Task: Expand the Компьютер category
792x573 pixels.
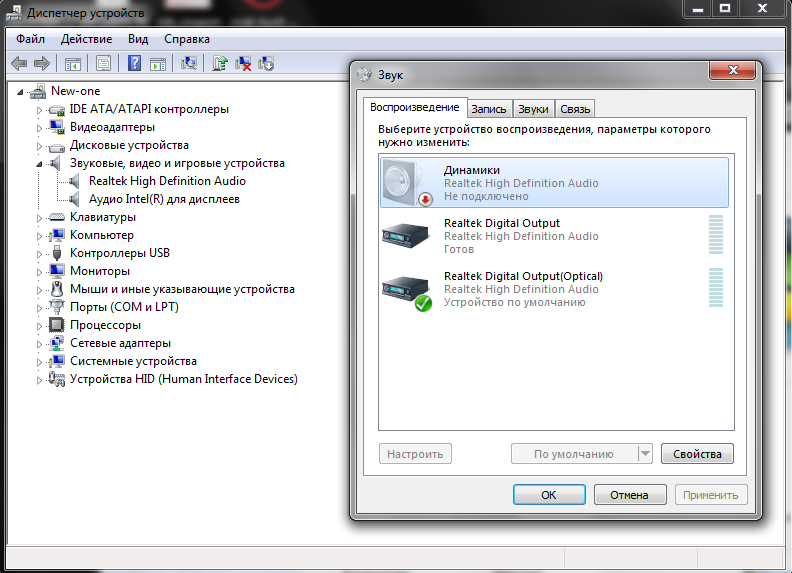Action: click(39, 236)
